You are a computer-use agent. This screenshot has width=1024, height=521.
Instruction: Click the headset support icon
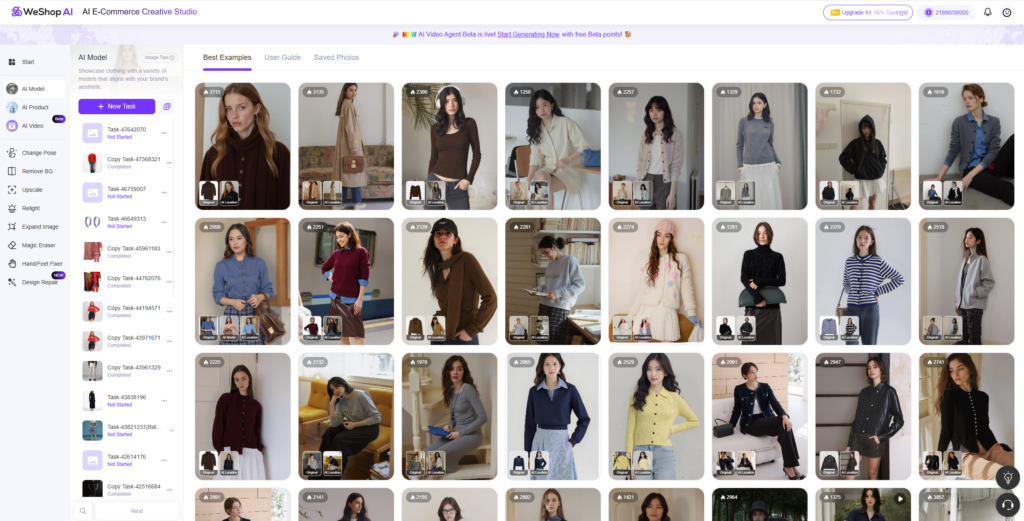(x=1008, y=504)
